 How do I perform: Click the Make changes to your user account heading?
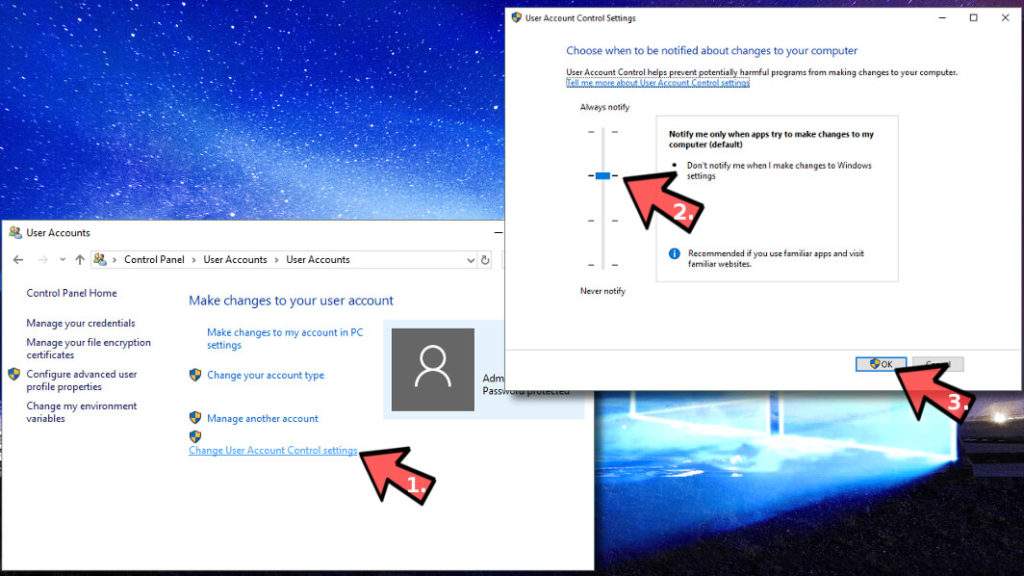tap(291, 300)
